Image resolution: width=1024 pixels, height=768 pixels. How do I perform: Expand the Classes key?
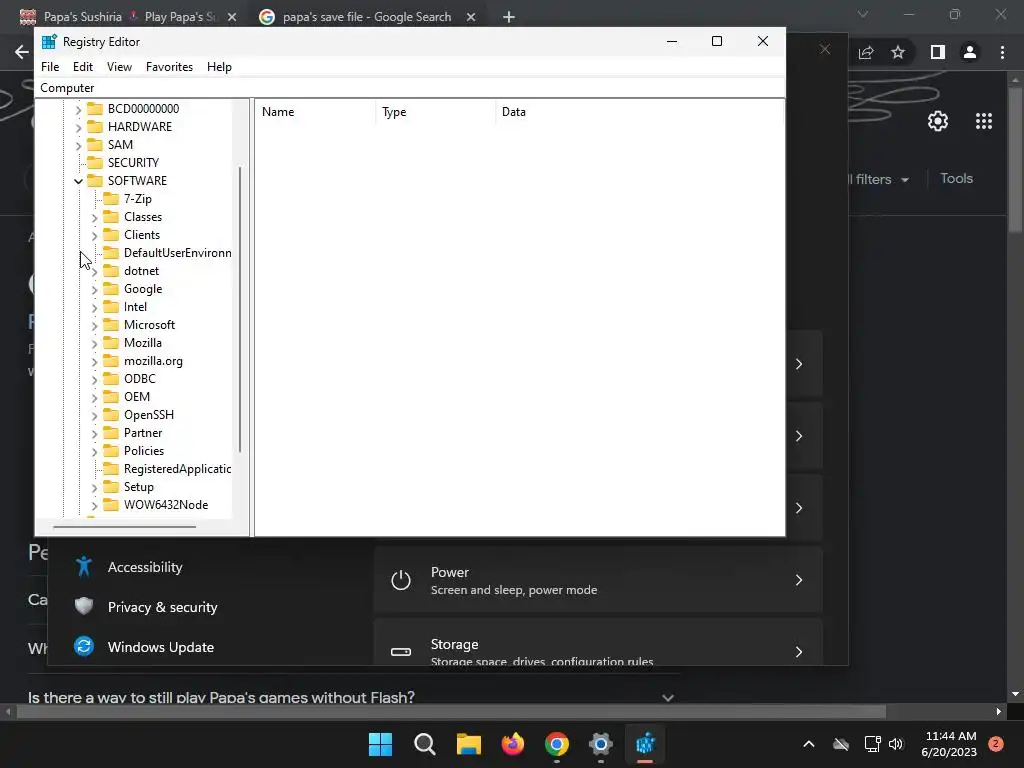pos(95,217)
